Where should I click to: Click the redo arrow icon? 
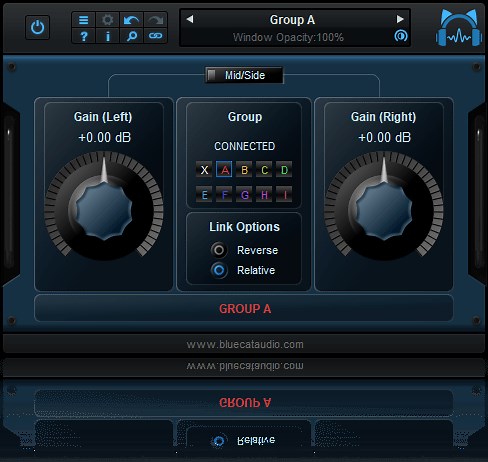click(x=155, y=20)
